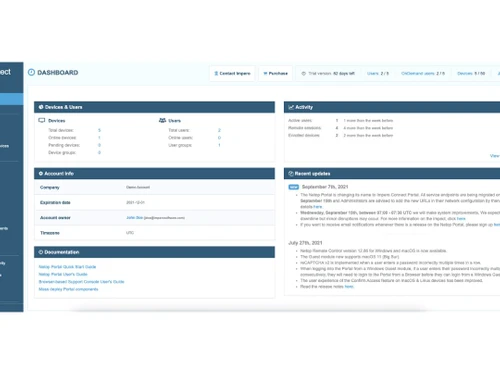The image size is (500, 375).
Task: Open the Pending devices count link
Action: coord(99,145)
